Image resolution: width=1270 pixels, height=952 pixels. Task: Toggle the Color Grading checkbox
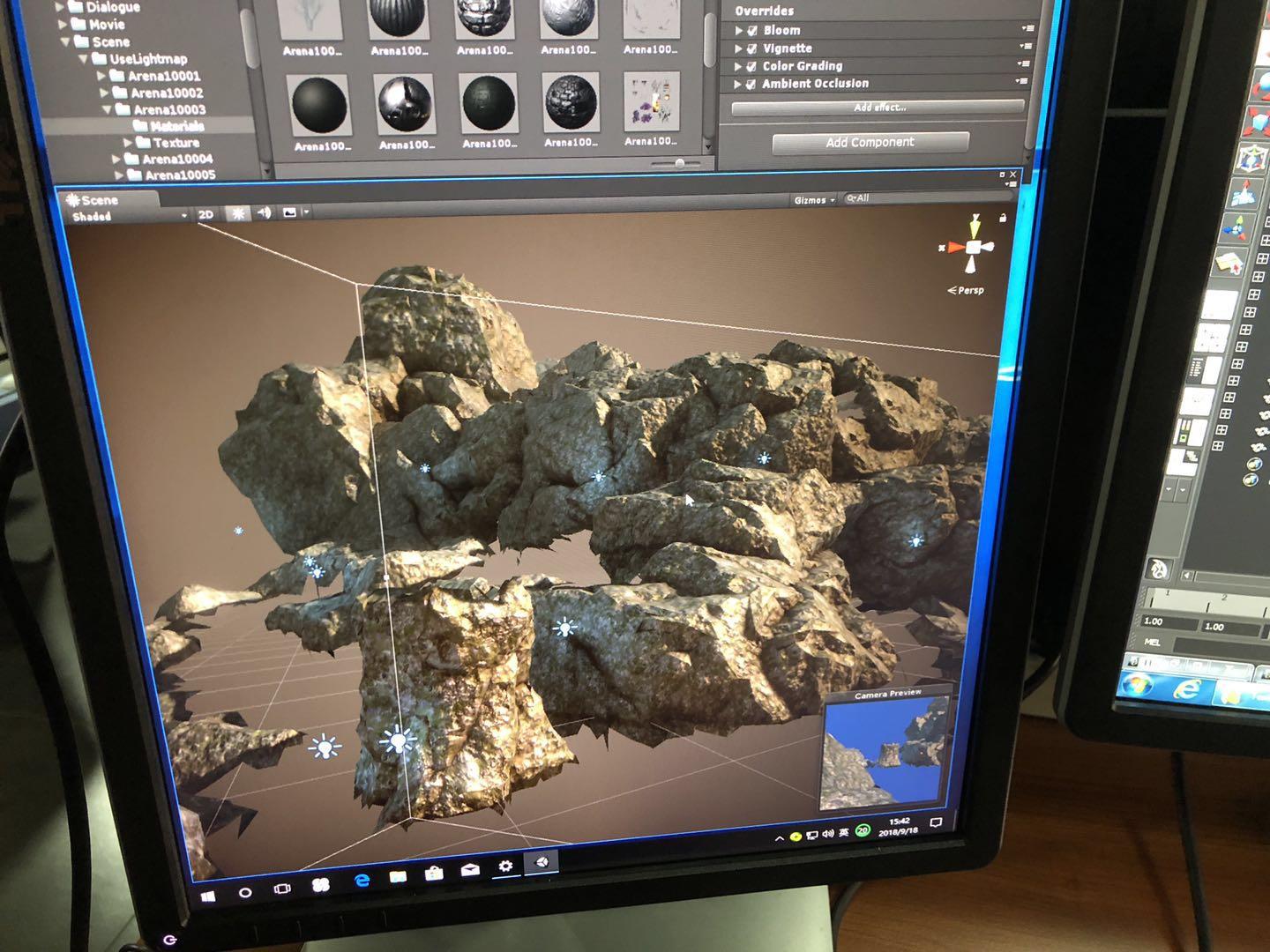(751, 66)
